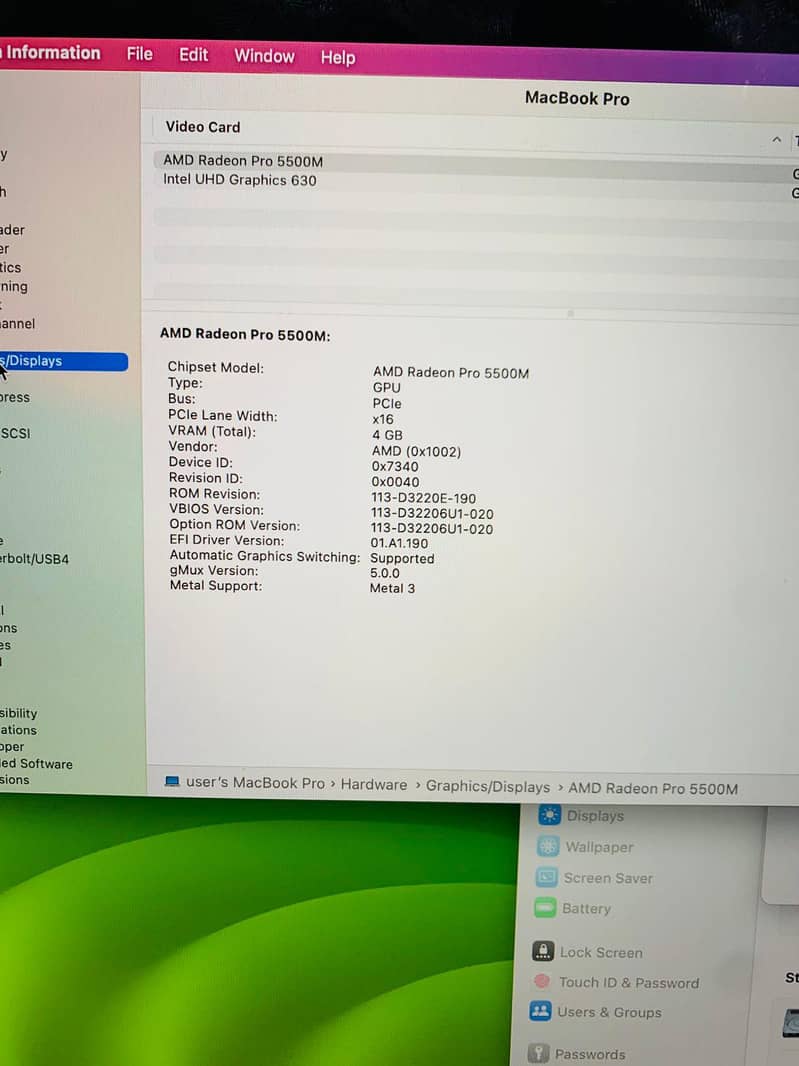Click the Wallpaper icon in System Settings
The width and height of the screenshot is (799, 1066).
tap(547, 846)
